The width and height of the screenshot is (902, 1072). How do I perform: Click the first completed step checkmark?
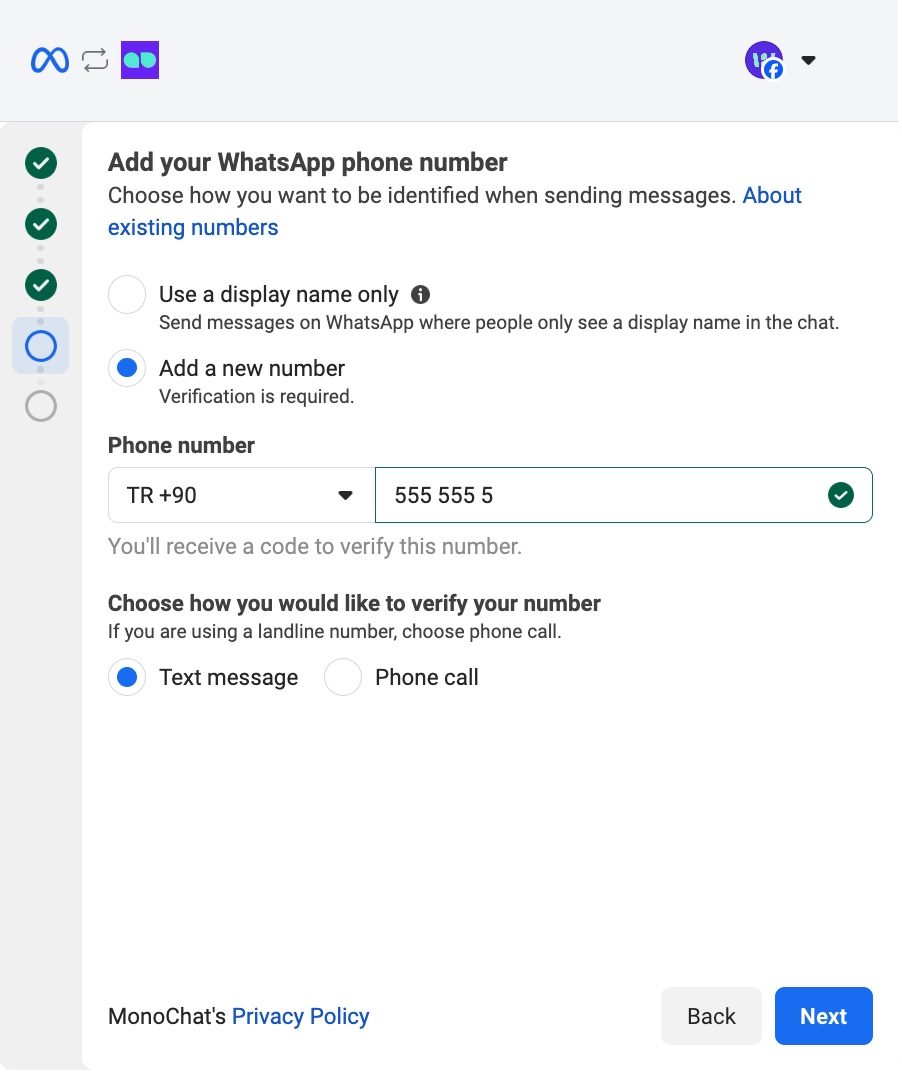(x=40, y=163)
